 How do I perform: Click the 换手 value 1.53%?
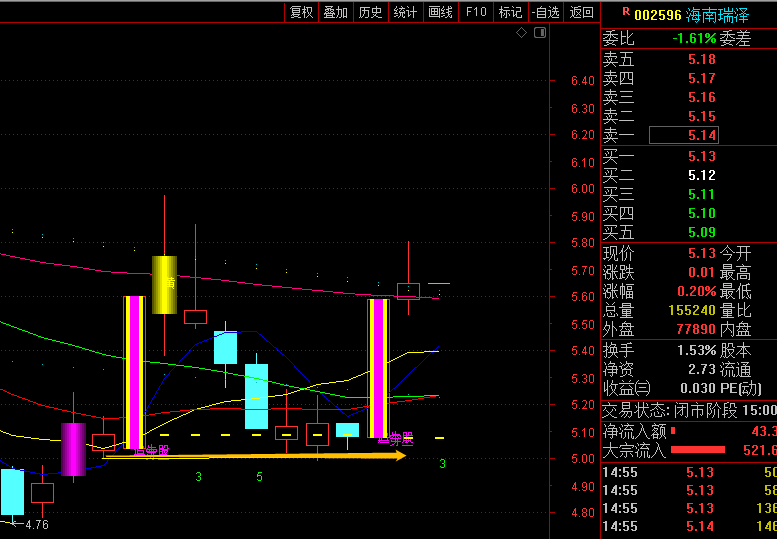click(696, 350)
